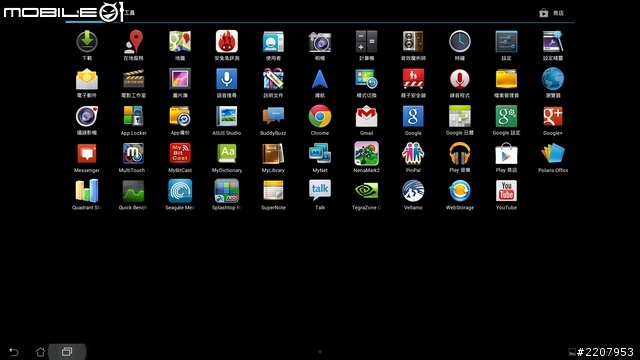Image resolution: width=640 pixels, height=360 pixels.
Task: Open Audio Wizard (音效魔術師) app
Action: click(413, 42)
